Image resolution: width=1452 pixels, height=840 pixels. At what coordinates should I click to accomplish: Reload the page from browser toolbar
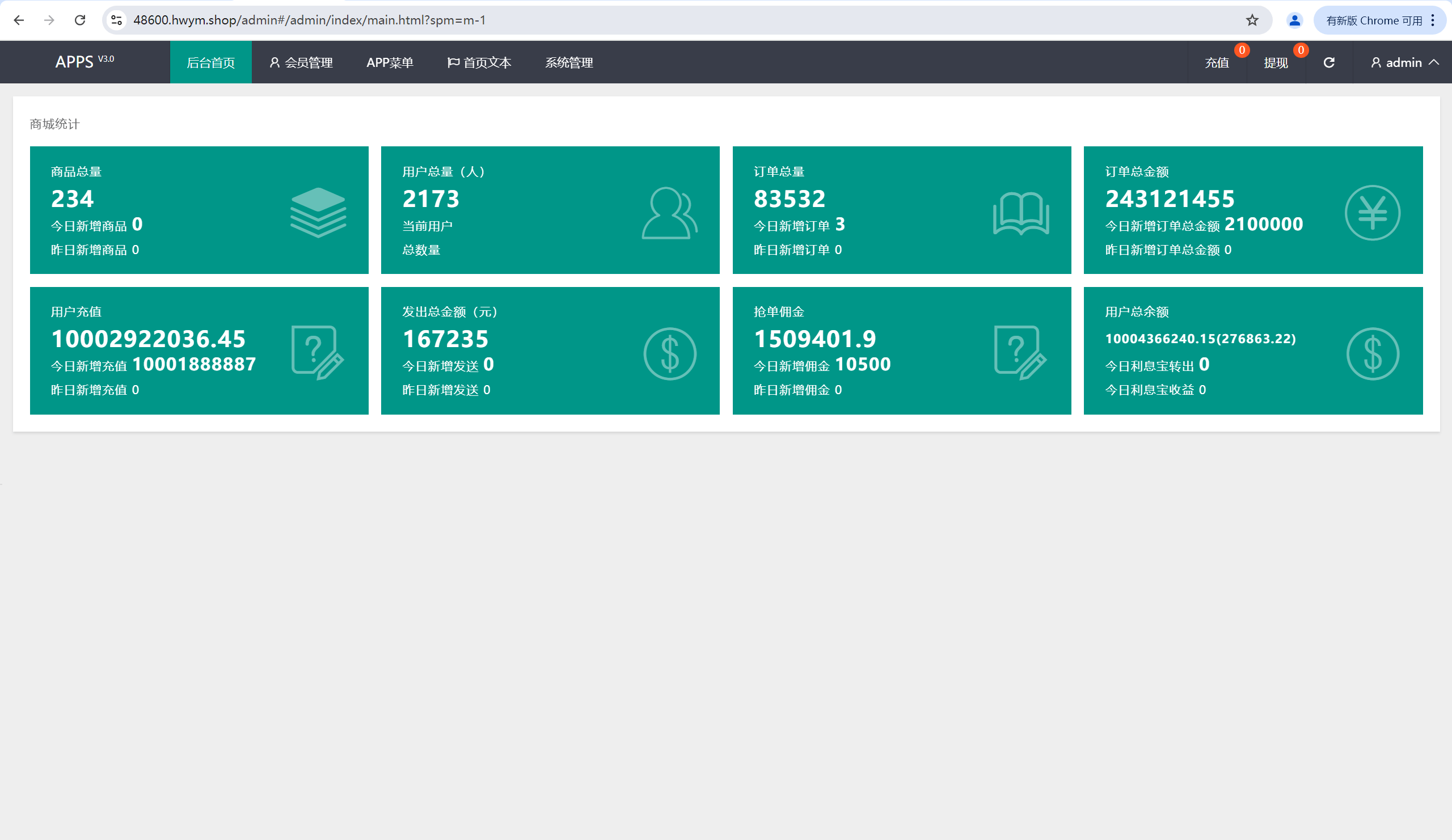click(x=80, y=20)
